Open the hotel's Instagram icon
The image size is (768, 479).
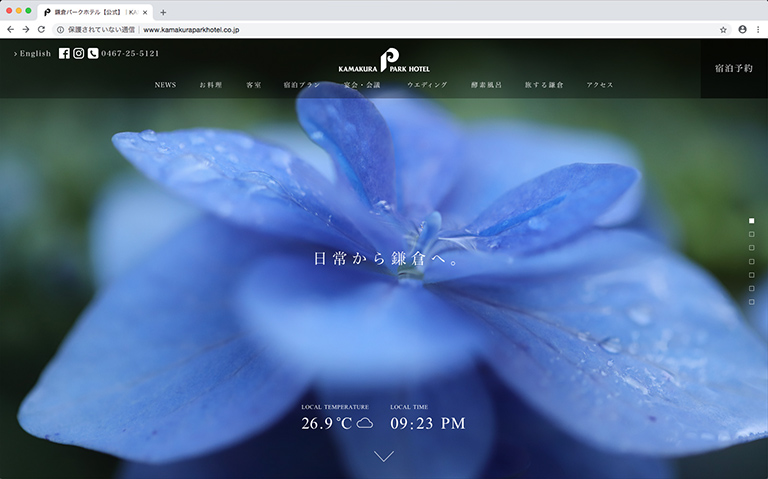pos(78,53)
